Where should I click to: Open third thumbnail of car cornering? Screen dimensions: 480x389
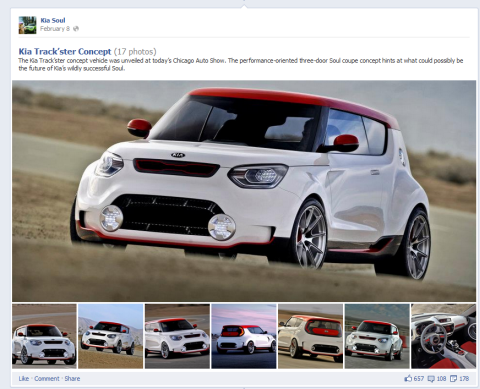(177, 336)
